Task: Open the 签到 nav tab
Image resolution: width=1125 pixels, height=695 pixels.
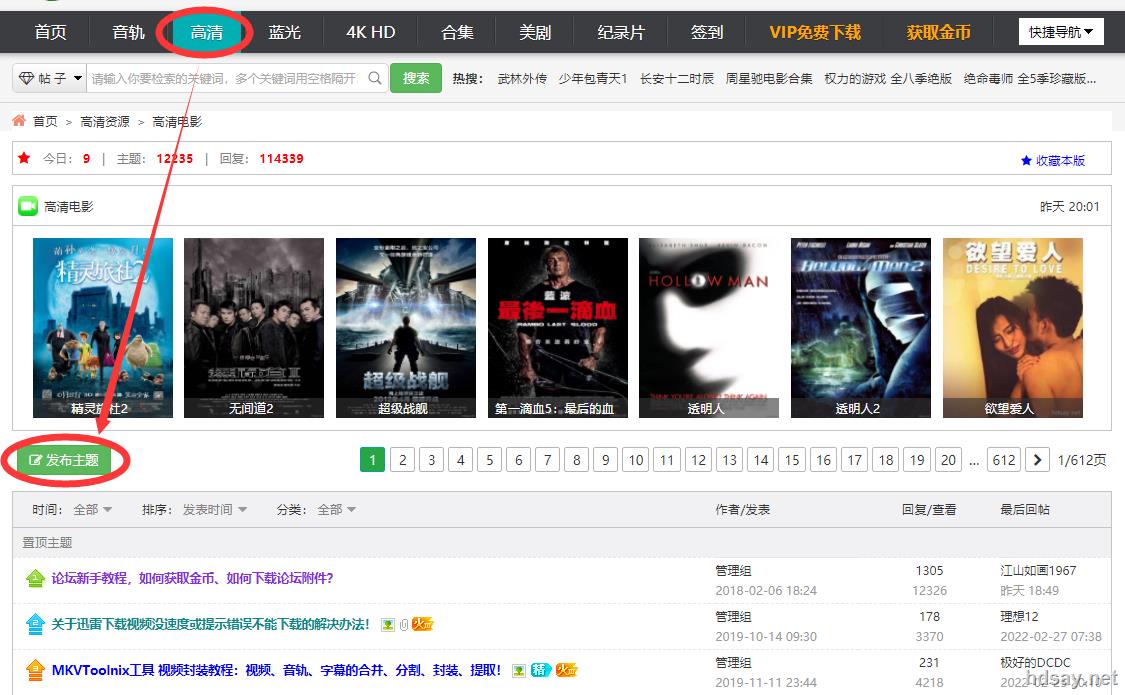Action: click(x=707, y=32)
